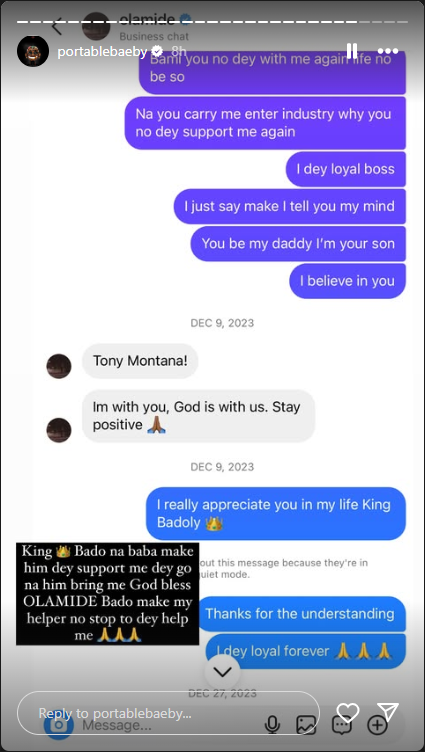Click the Reply to portablebaeby input field
The width and height of the screenshot is (425, 752).
click(x=168, y=713)
